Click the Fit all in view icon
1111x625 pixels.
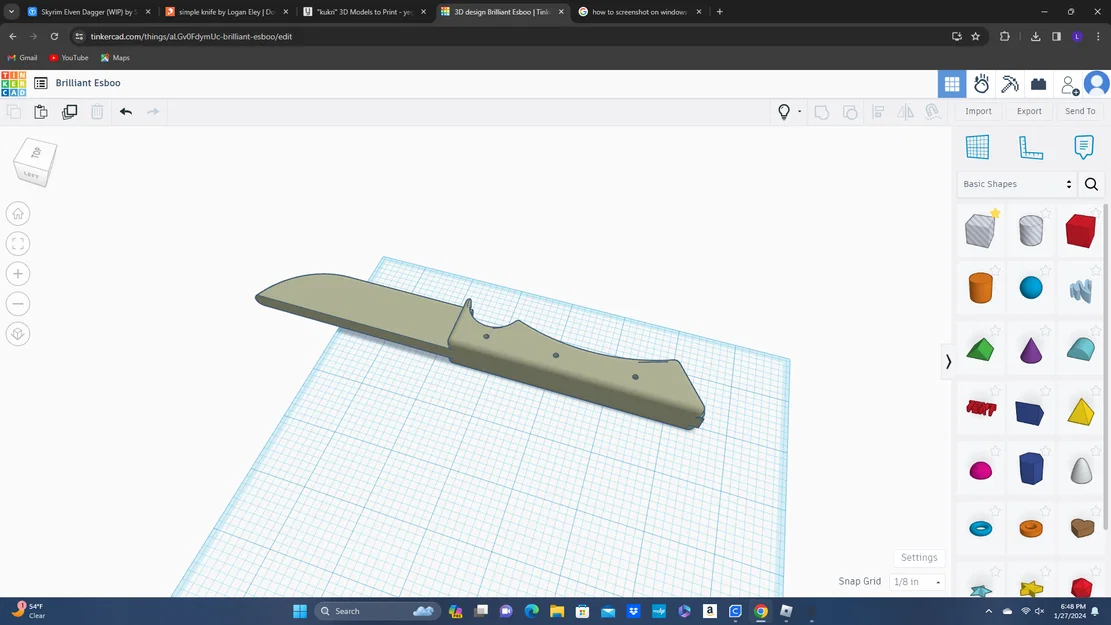click(x=18, y=244)
